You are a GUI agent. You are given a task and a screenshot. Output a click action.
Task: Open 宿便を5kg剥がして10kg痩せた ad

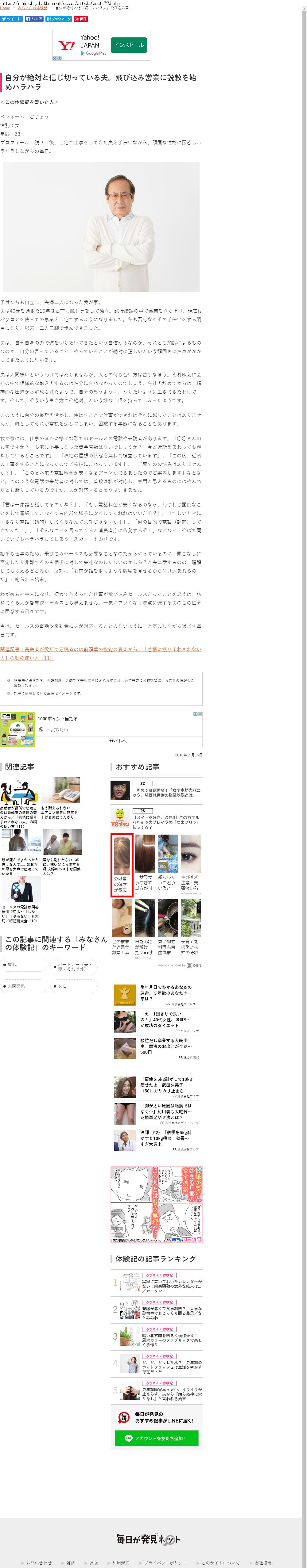157,1087
